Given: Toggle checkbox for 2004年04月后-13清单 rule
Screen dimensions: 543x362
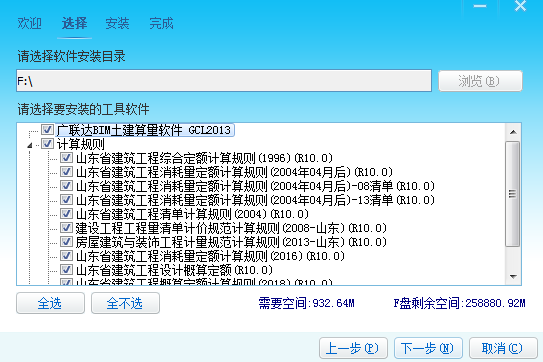Looking at the screenshot, I should click(x=66, y=200).
